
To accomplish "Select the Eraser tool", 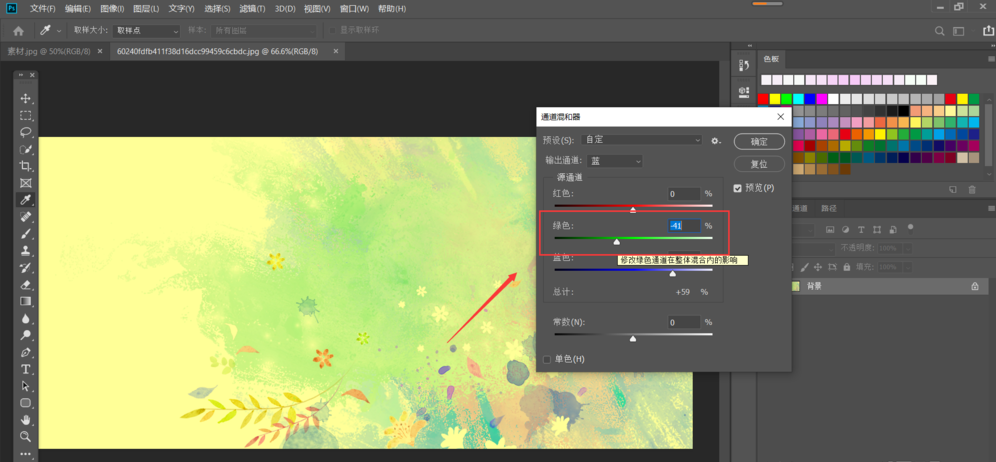I will click(x=26, y=285).
